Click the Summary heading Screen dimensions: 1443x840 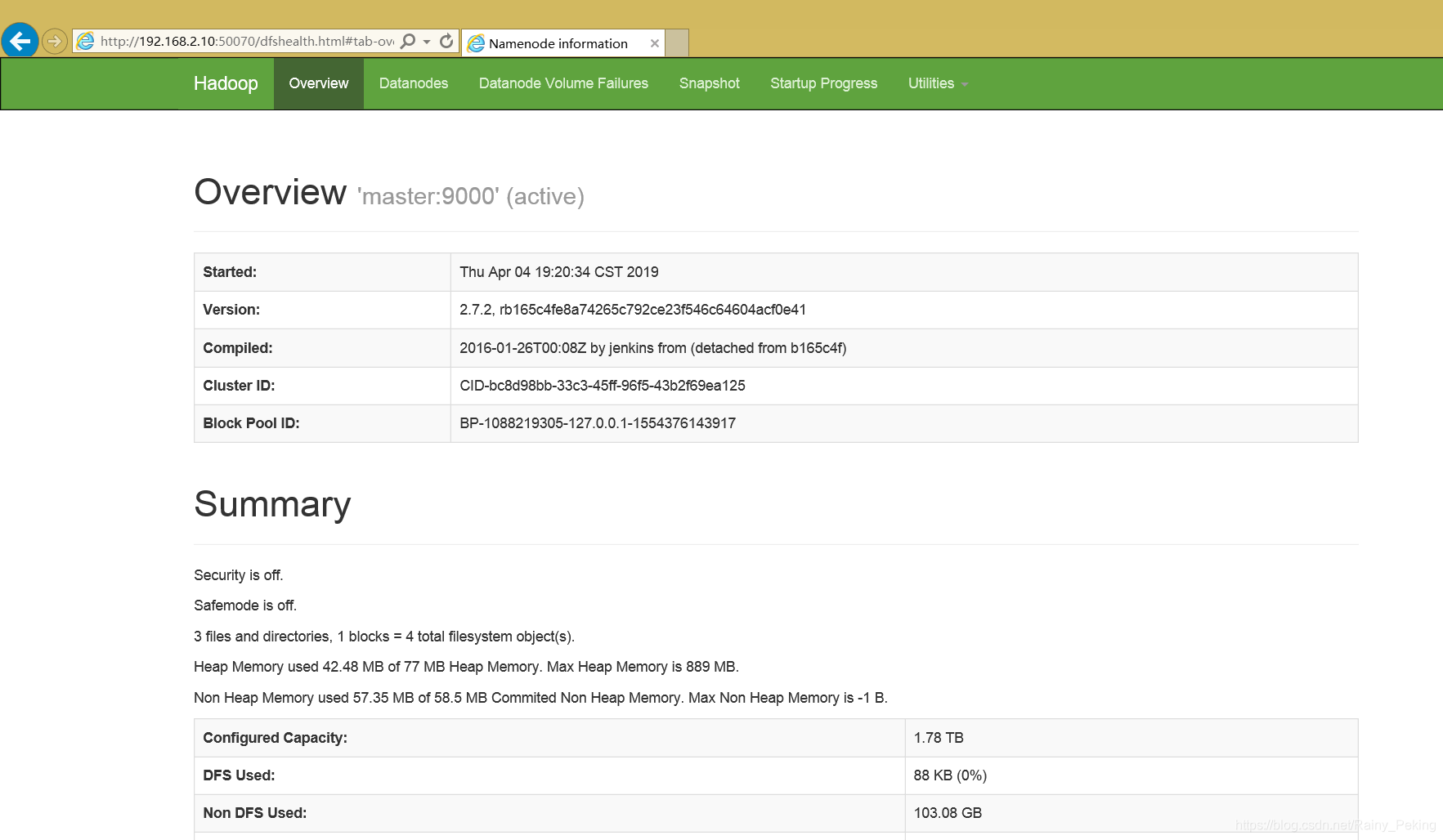pos(272,504)
